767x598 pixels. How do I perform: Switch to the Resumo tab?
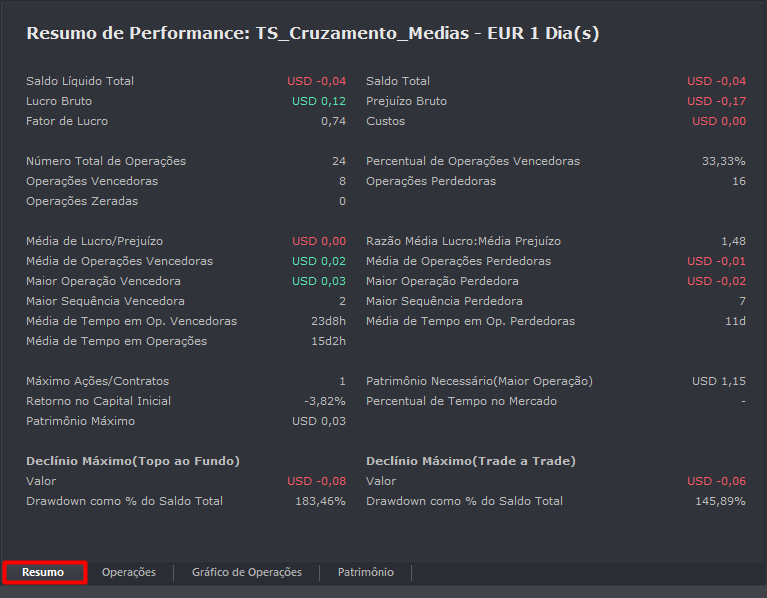(43, 572)
